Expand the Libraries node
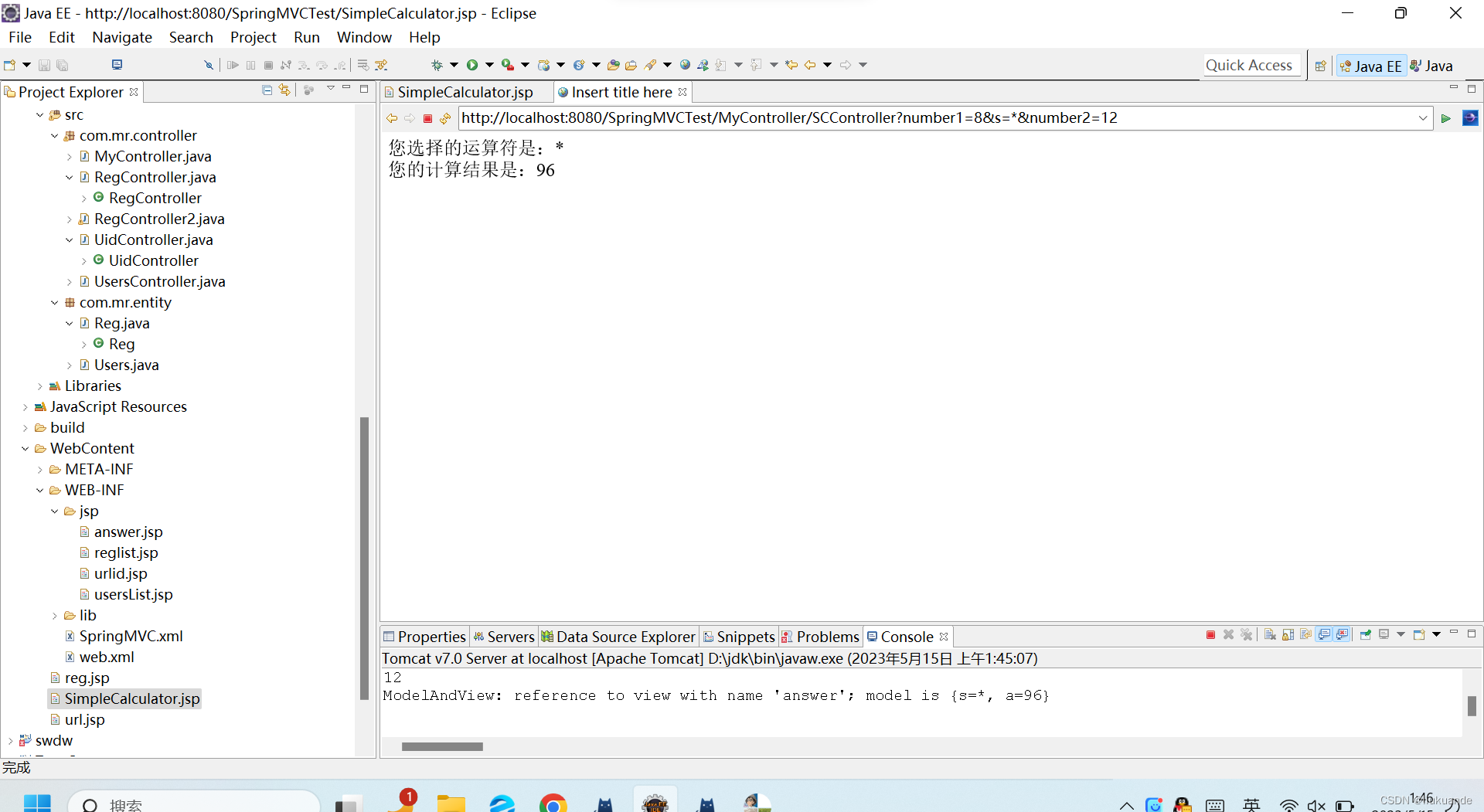Screen dimensions: 1484x812 39,386
